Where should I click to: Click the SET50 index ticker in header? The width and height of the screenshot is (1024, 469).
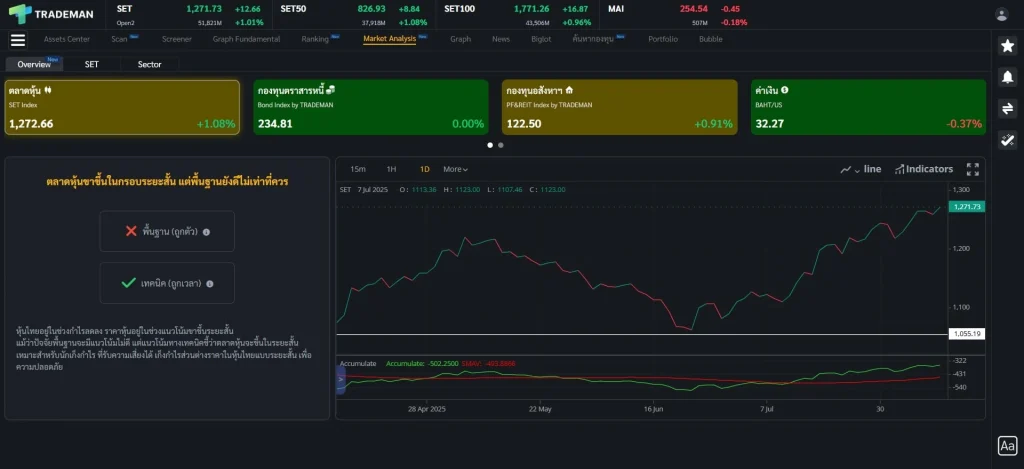click(353, 15)
